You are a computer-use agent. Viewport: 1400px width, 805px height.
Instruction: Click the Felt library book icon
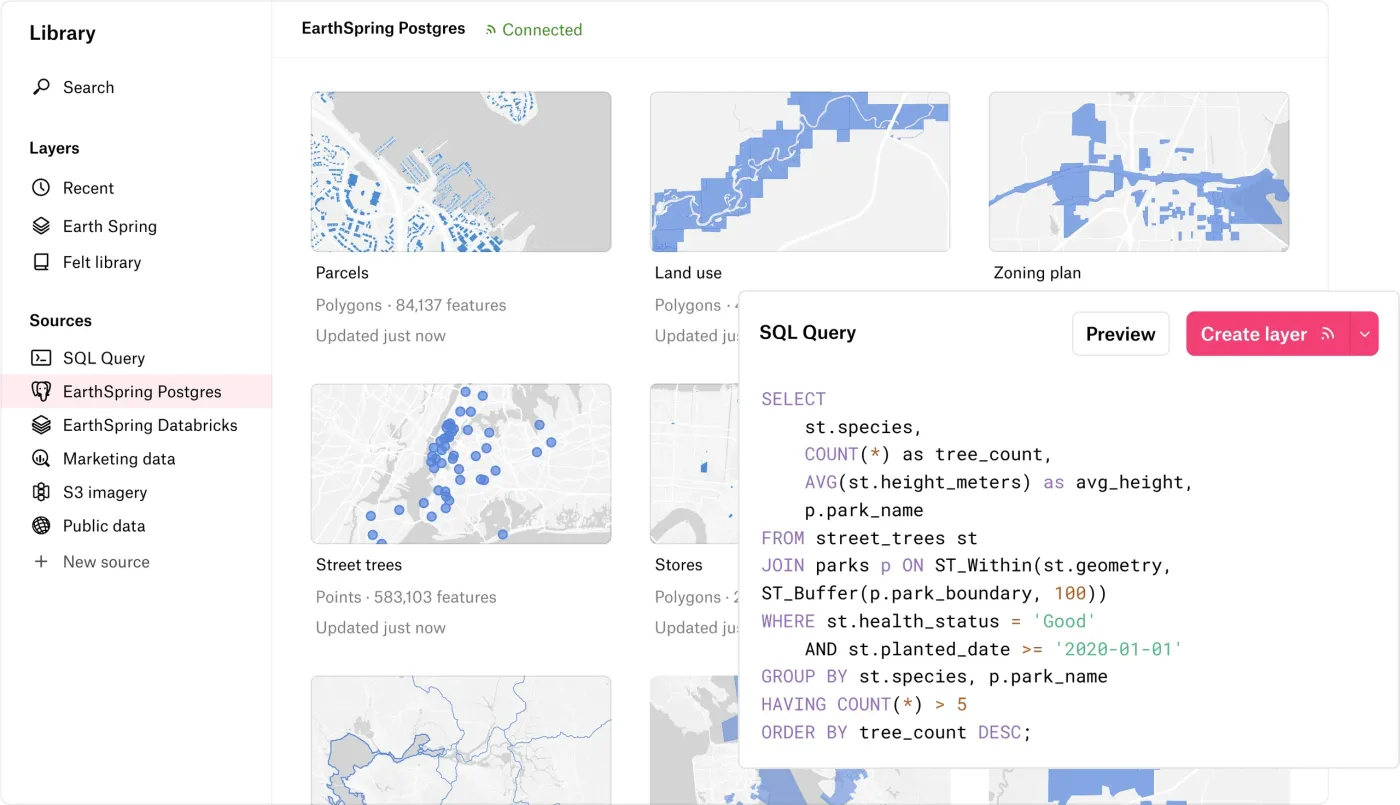click(x=41, y=262)
